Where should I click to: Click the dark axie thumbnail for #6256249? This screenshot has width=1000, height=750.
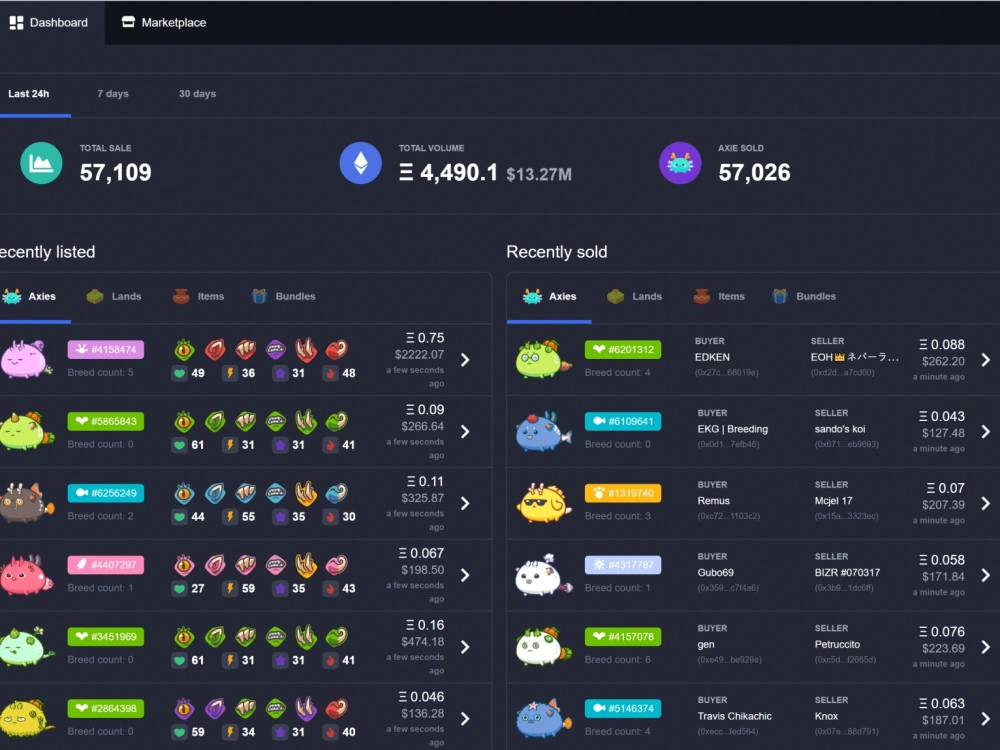click(x=26, y=503)
